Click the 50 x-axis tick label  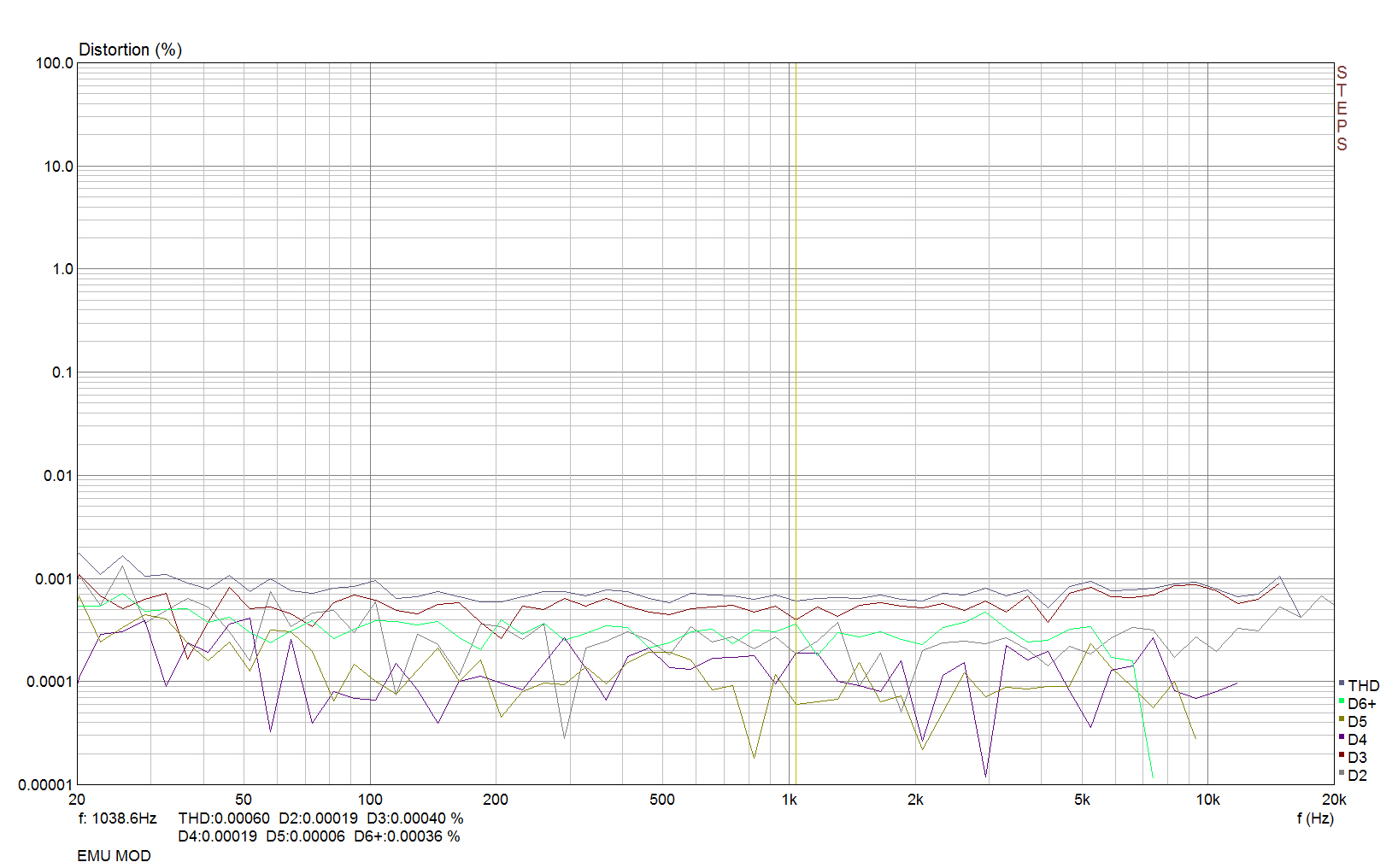244,800
